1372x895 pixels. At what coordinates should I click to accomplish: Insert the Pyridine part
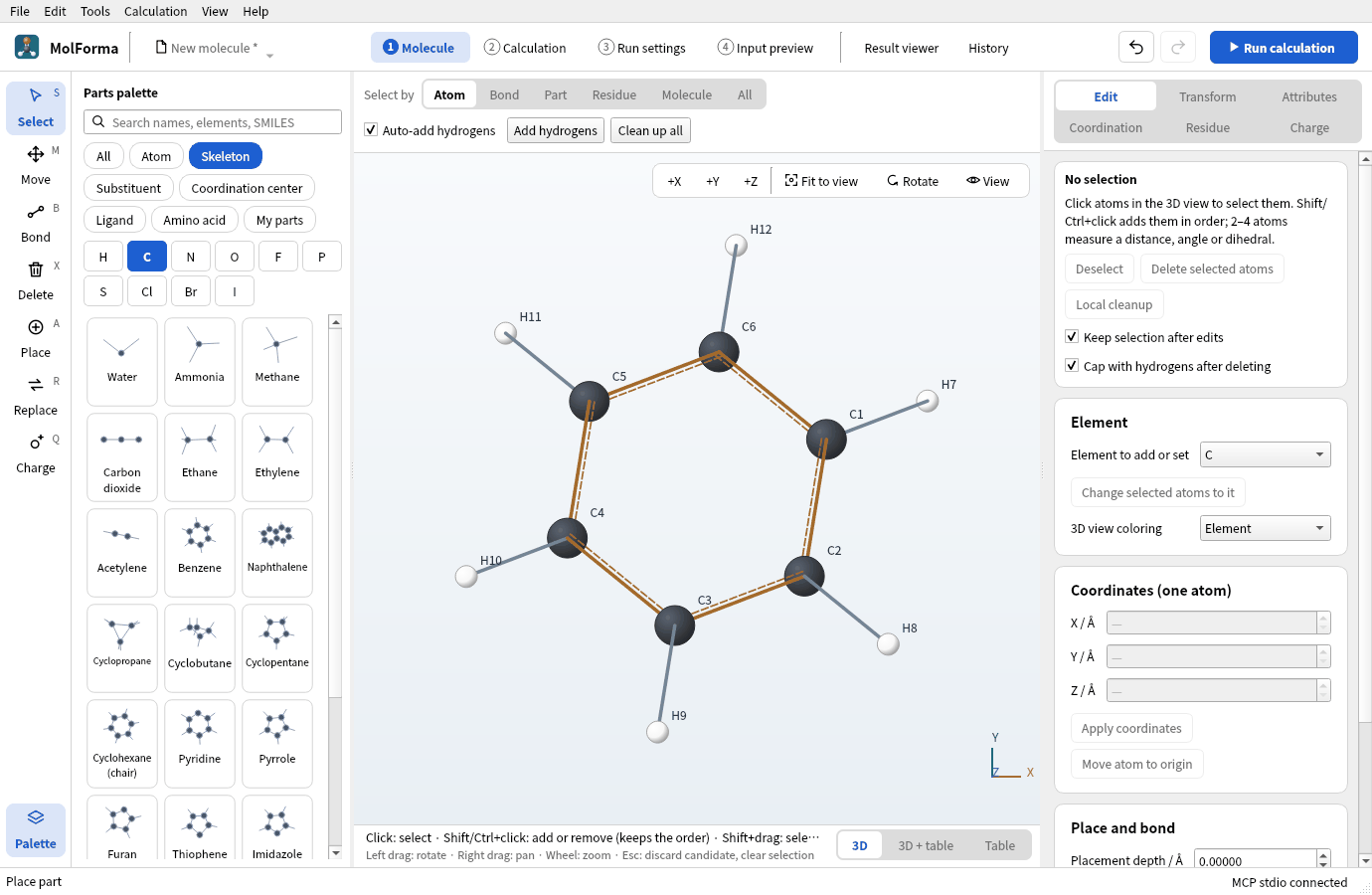[200, 744]
